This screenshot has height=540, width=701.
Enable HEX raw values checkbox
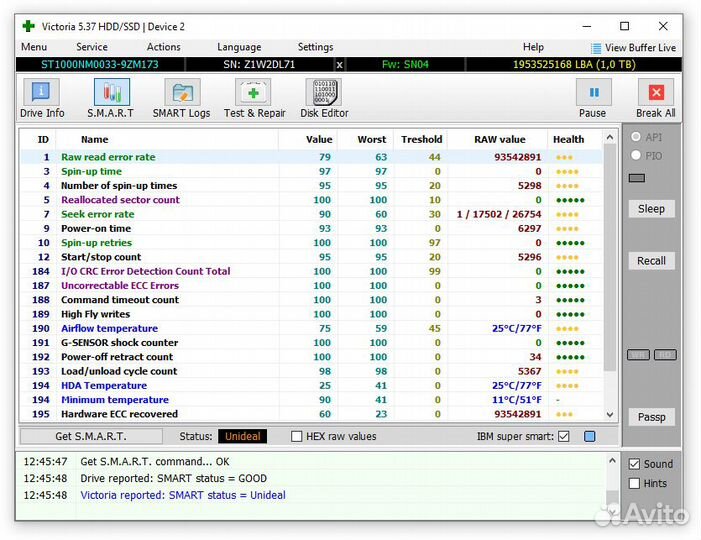point(296,436)
